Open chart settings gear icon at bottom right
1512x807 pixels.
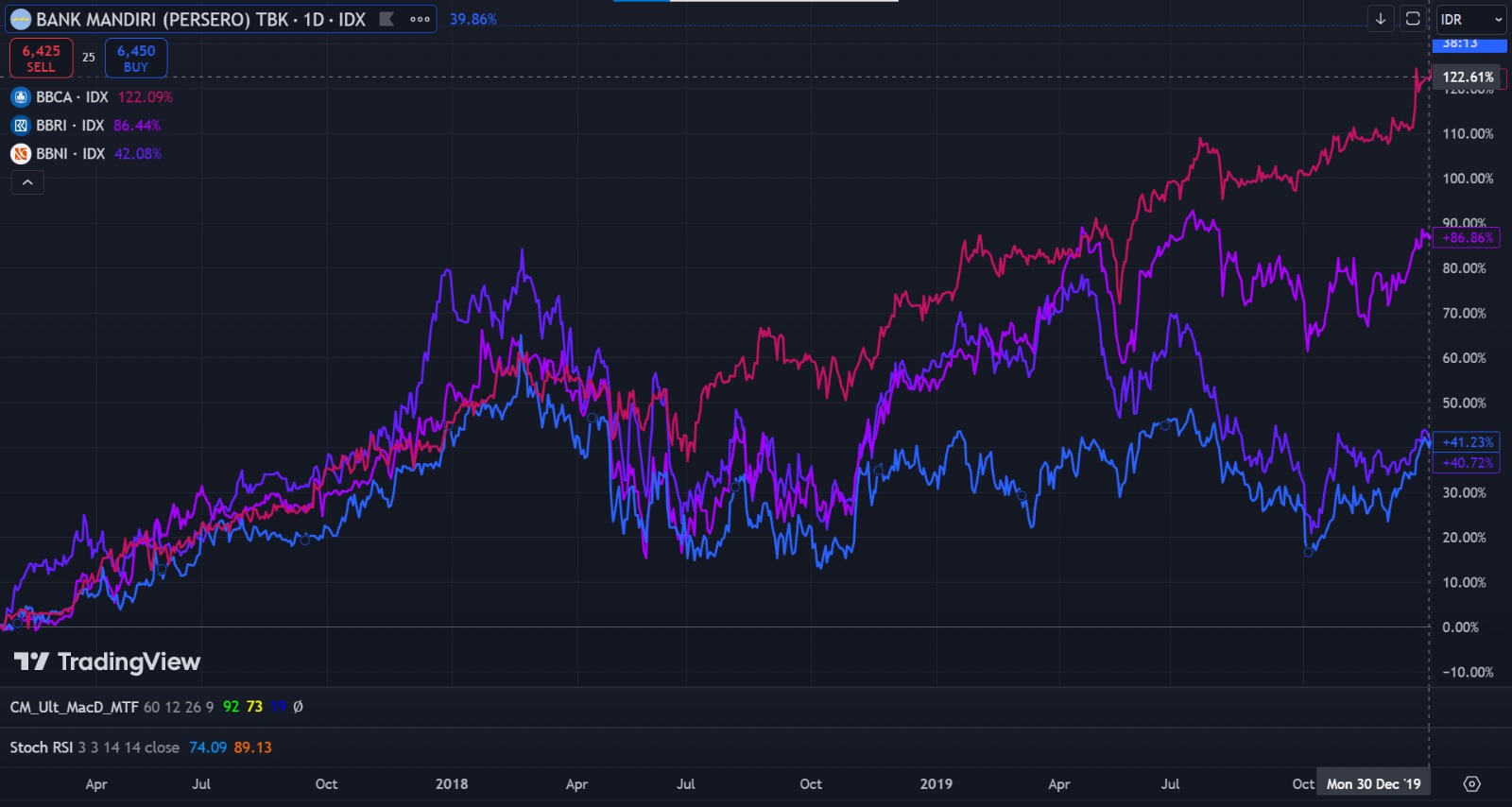click(x=1471, y=783)
